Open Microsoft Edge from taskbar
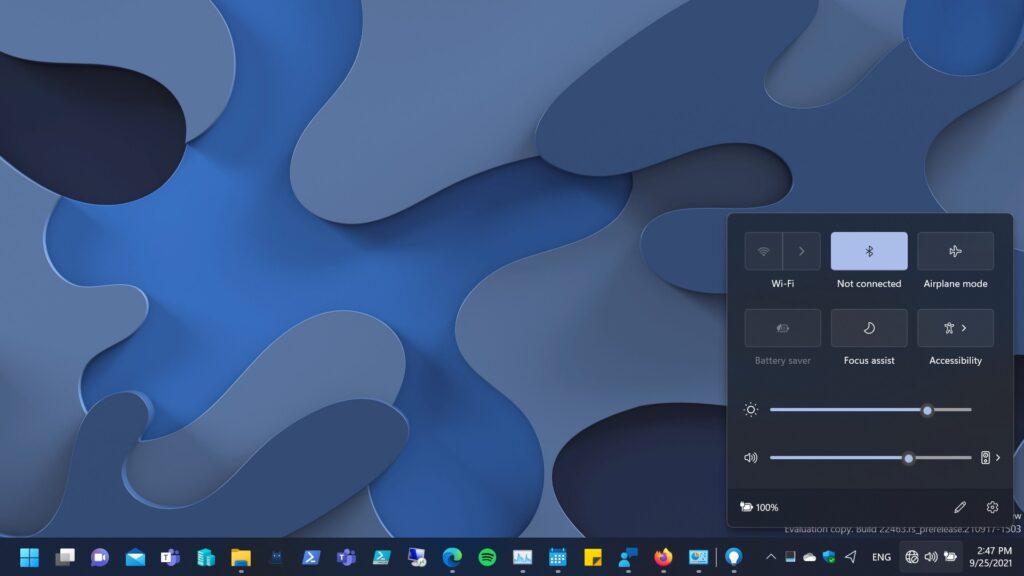Image resolution: width=1024 pixels, height=576 pixels. coord(452,557)
